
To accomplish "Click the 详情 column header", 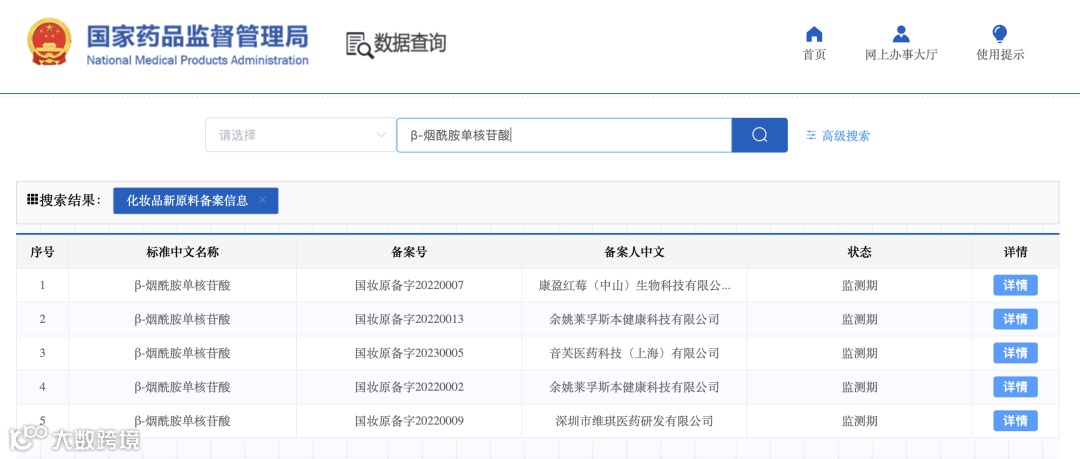I will (1015, 252).
